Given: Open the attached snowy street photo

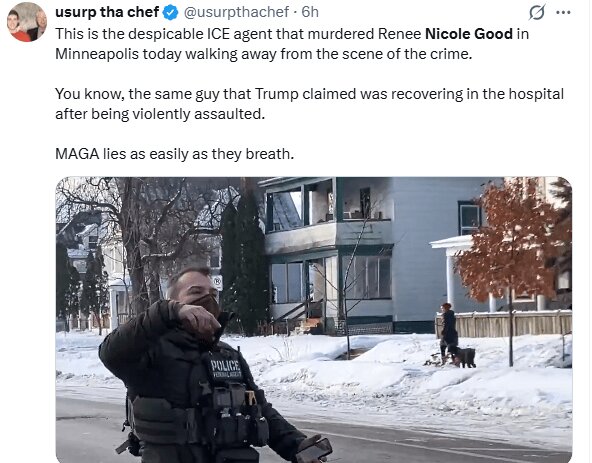Looking at the screenshot, I should coord(314,320).
